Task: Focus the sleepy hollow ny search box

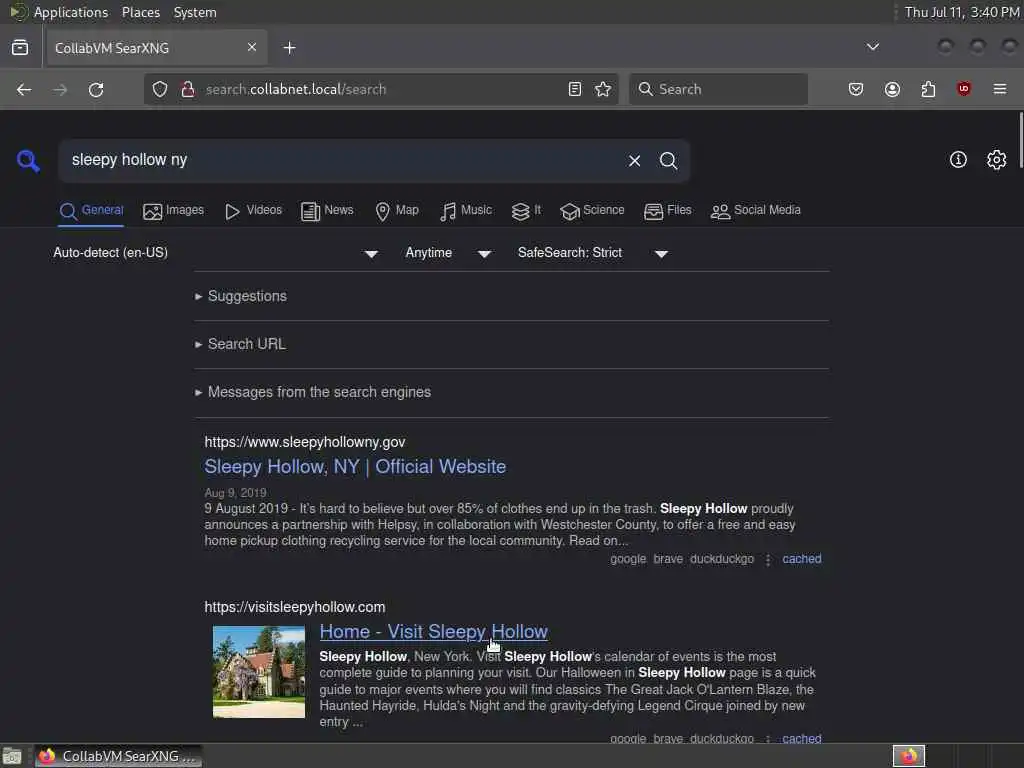Action: (x=340, y=161)
